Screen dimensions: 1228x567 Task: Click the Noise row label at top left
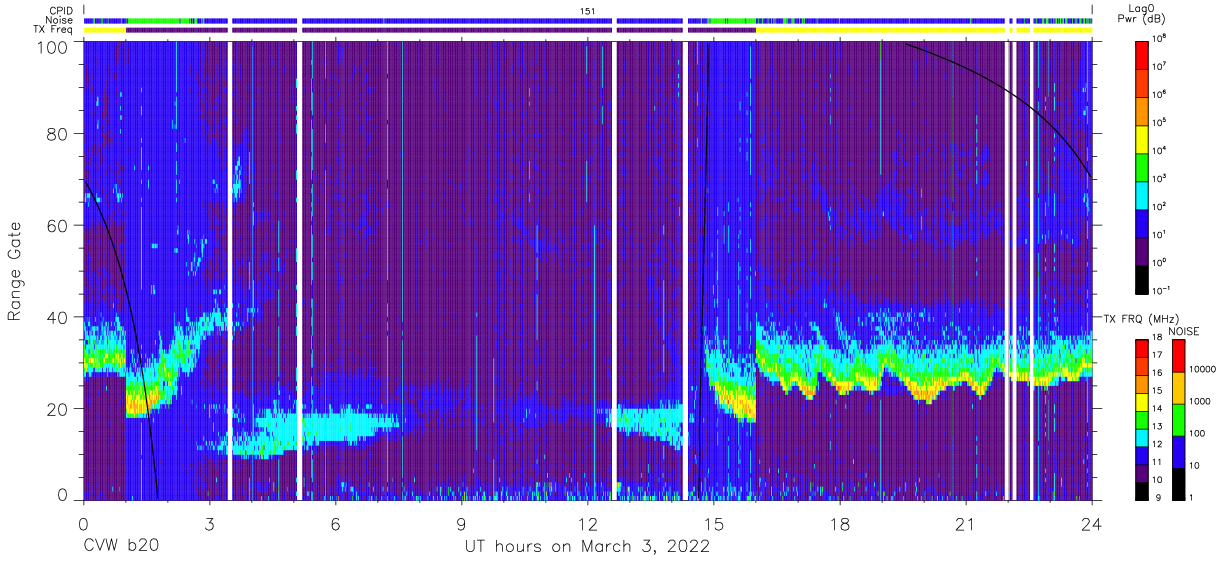(x=59, y=20)
